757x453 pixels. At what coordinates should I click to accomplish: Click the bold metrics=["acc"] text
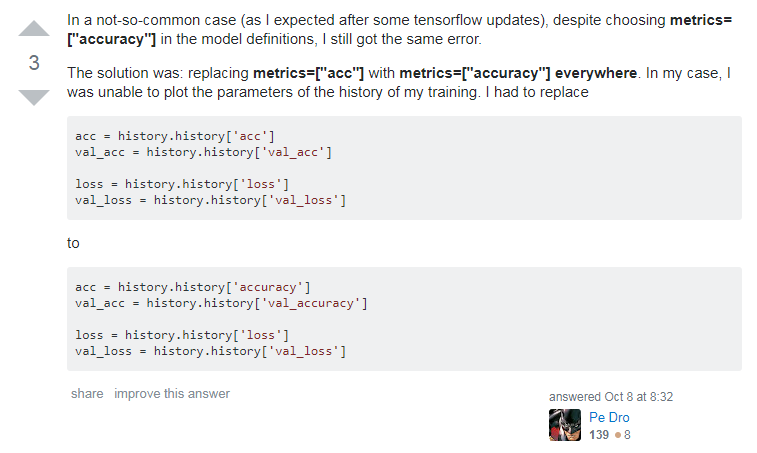(x=308, y=73)
